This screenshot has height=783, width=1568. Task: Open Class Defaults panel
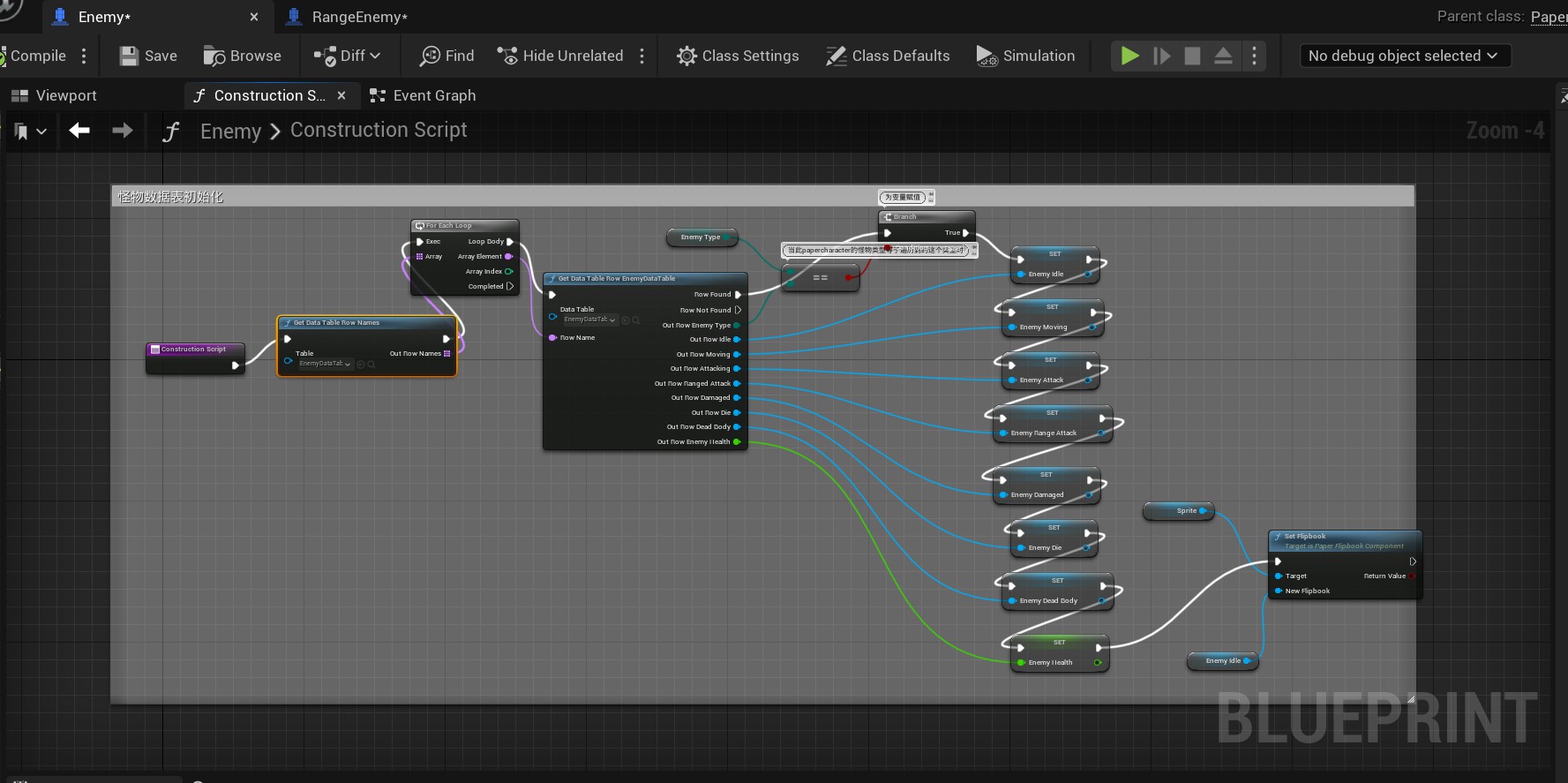coord(888,56)
